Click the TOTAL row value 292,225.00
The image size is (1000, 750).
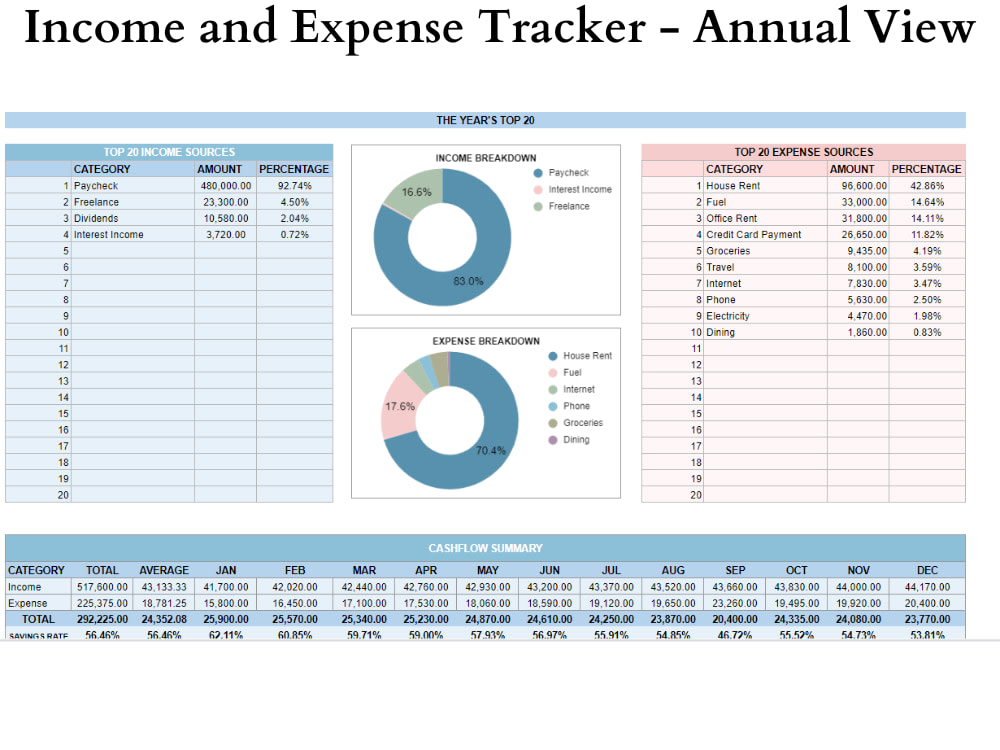(102, 619)
